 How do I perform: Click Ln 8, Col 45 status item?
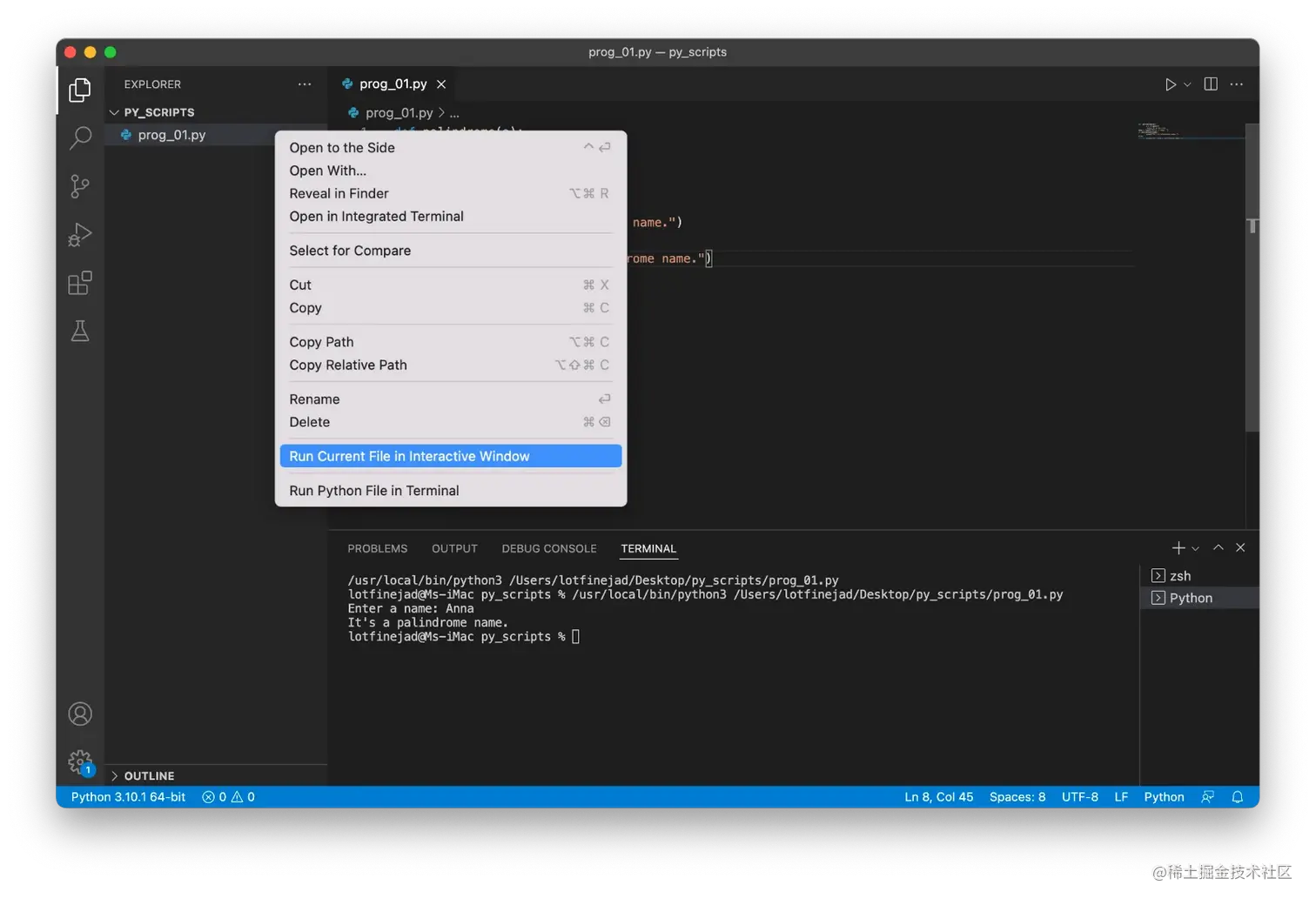click(x=939, y=797)
